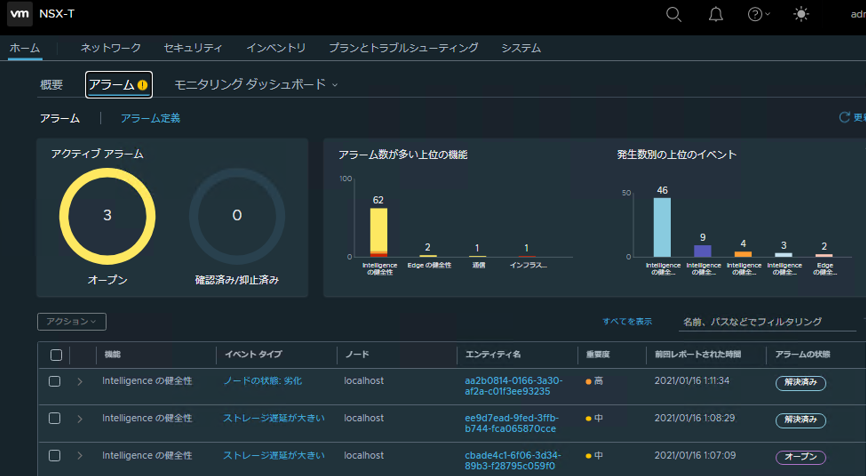The width and height of the screenshot is (866, 476).
Task: Open the インベントリ tab
Action: click(x=276, y=48)
